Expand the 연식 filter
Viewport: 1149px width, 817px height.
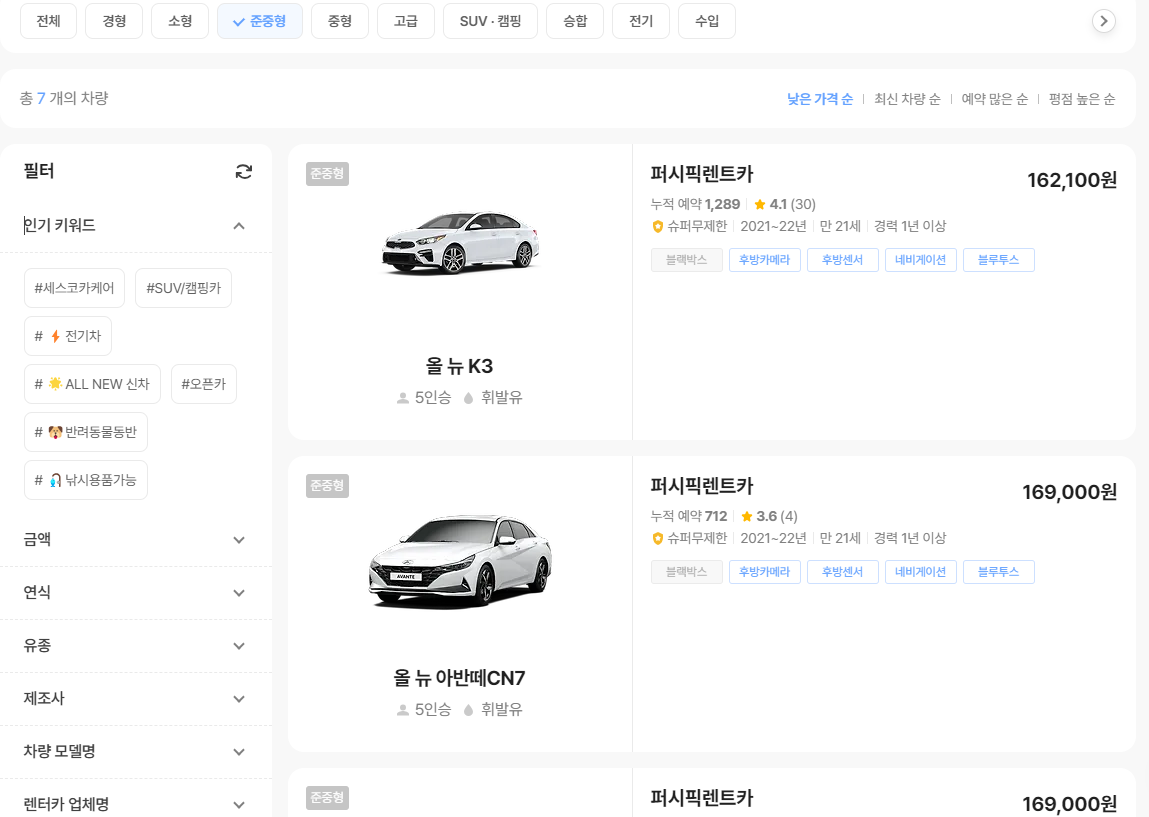pyautogui.click(x=239, y=593)
